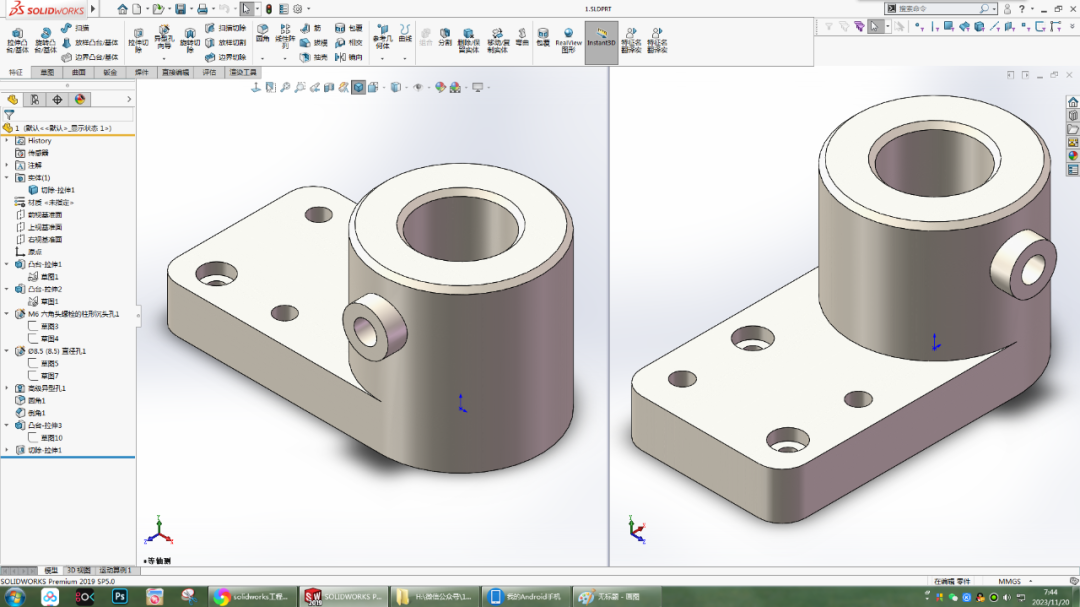Image resolution: width=1080 pixels, height=607 pixels.
Task: Click the Wrap (包覆) tool
Action: (x=349, y=28)
